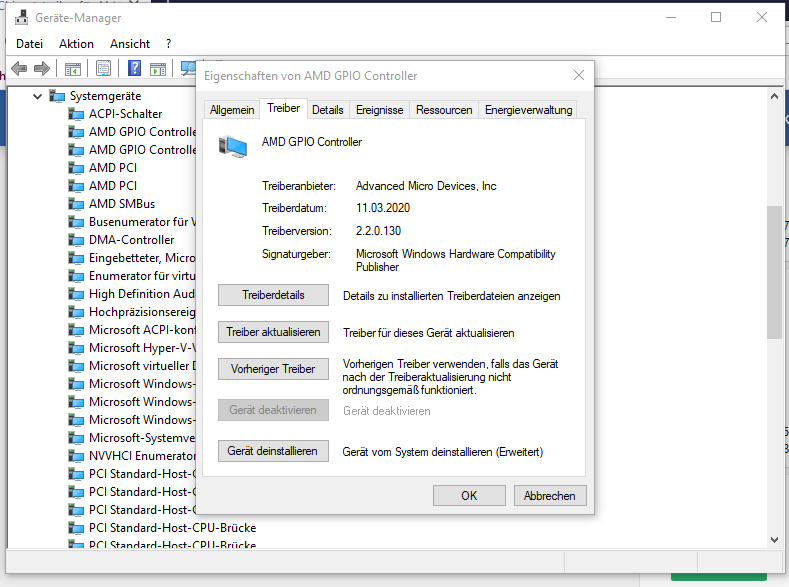Click the AMD SMBus device icon
This screenshot has width=789, height=587.
(76, 204)
